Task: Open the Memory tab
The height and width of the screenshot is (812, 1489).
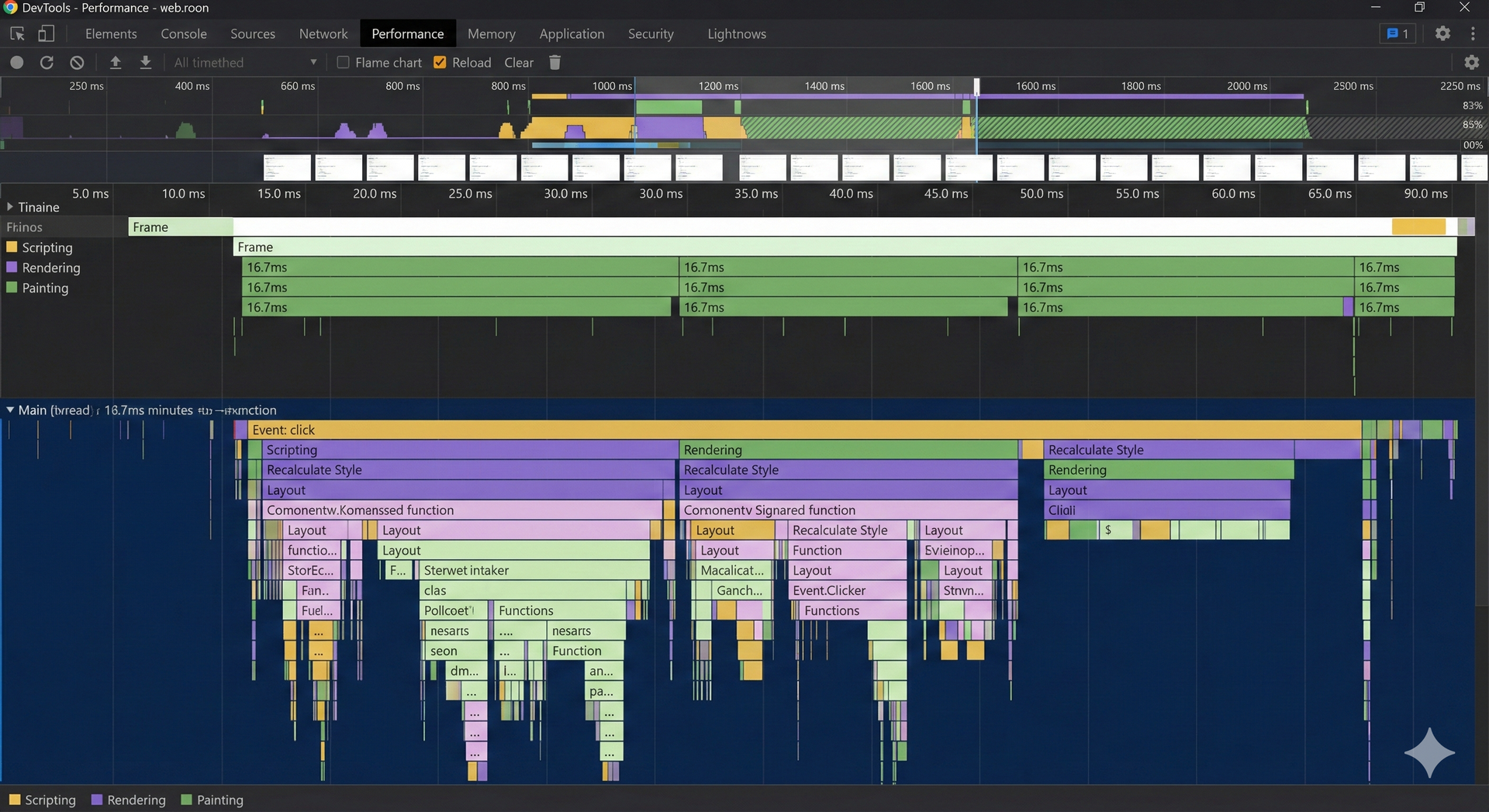Action: click(x=491, y=34)
